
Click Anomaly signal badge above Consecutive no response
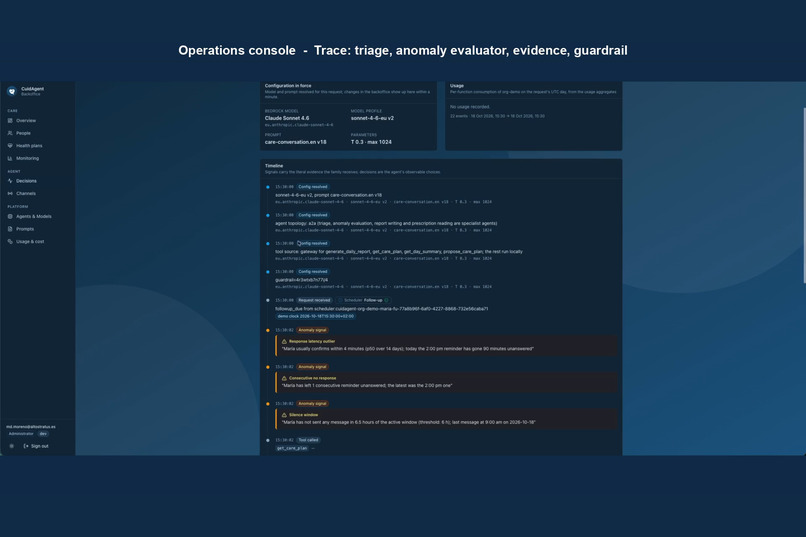click(312, 367)
